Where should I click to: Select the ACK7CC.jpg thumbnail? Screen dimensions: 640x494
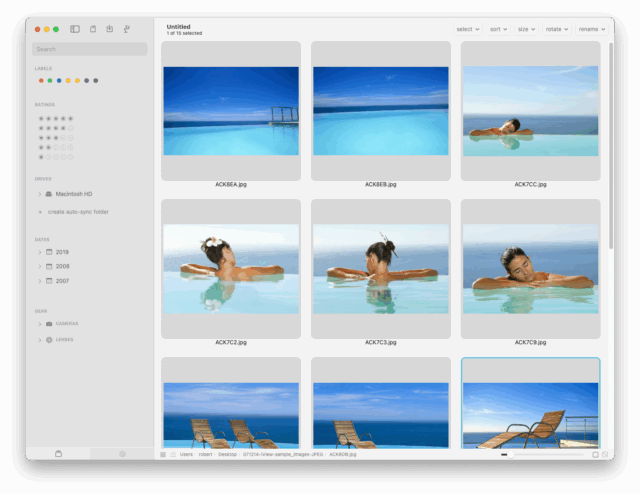pos(530,111)
